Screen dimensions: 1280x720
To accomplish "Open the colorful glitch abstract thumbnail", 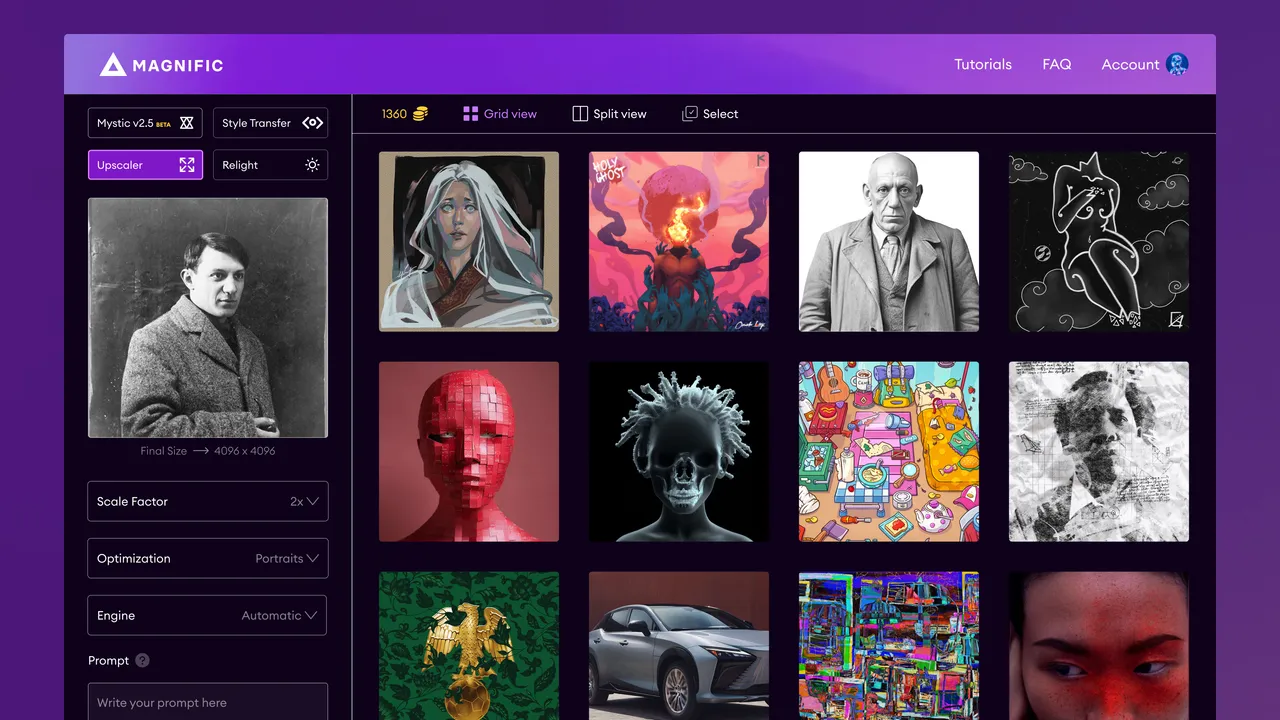I will [889, 646].
